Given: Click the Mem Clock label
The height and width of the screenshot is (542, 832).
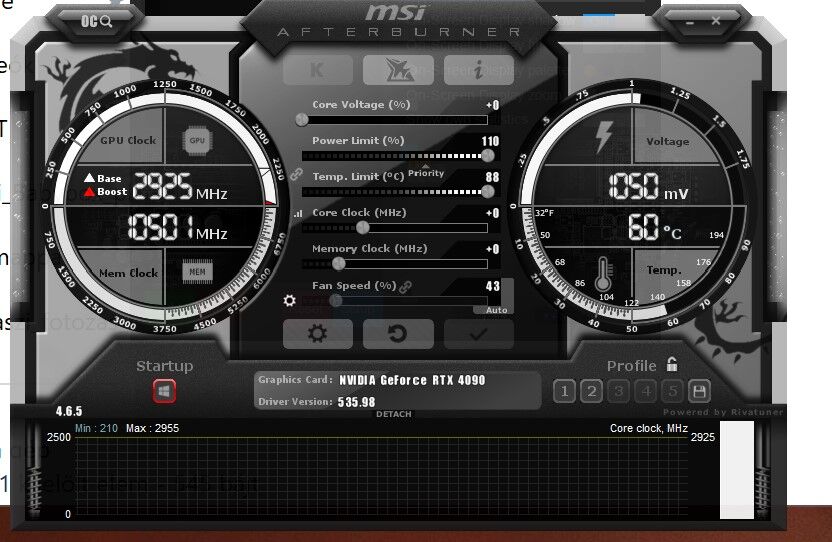Looking at the screenshot, I should click(x=128, y=273).
